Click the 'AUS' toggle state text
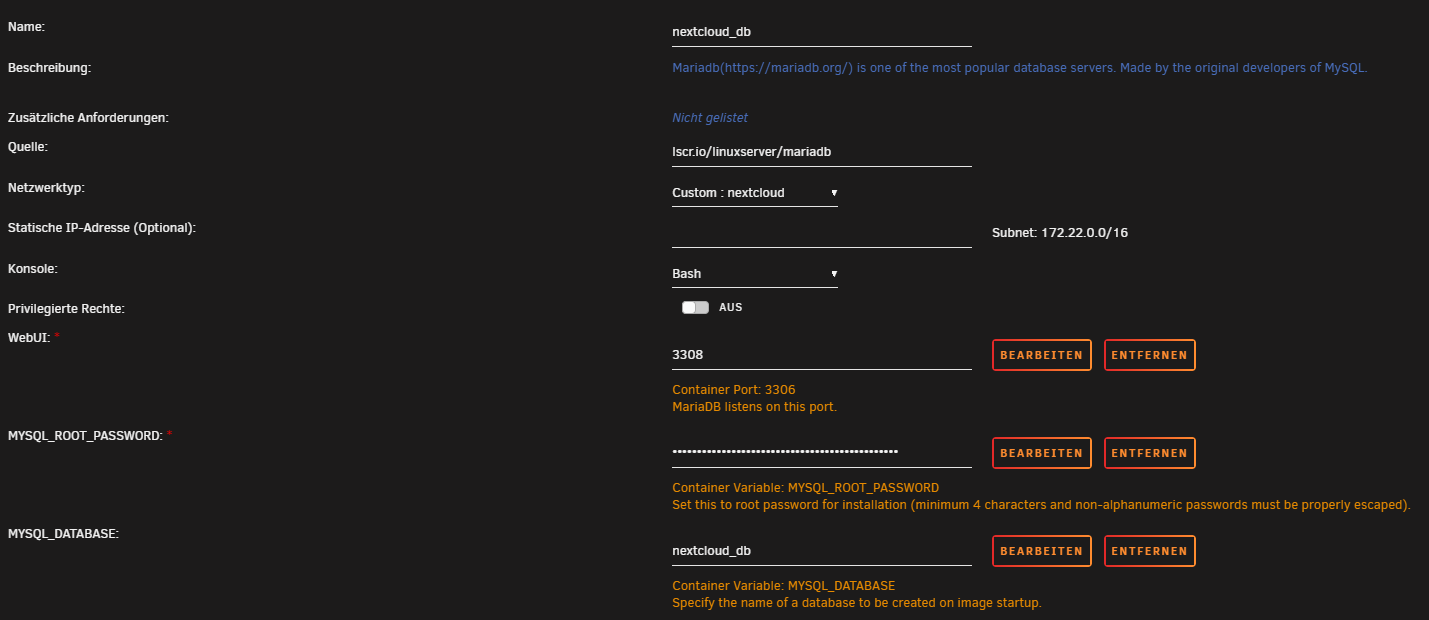Viewport: 1429px width, 620px height. (731, 308)
